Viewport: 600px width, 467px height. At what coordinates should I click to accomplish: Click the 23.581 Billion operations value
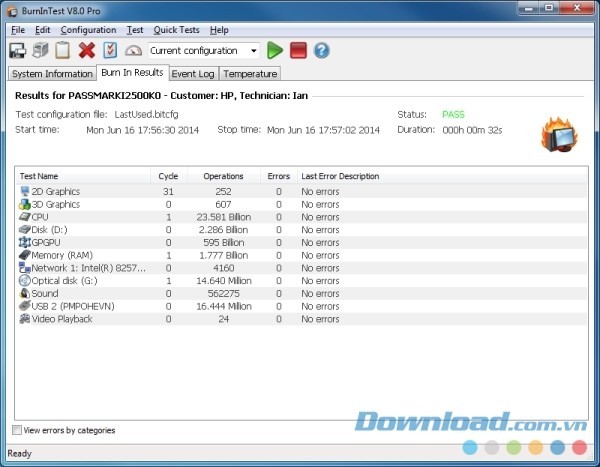tap(224, 217)
